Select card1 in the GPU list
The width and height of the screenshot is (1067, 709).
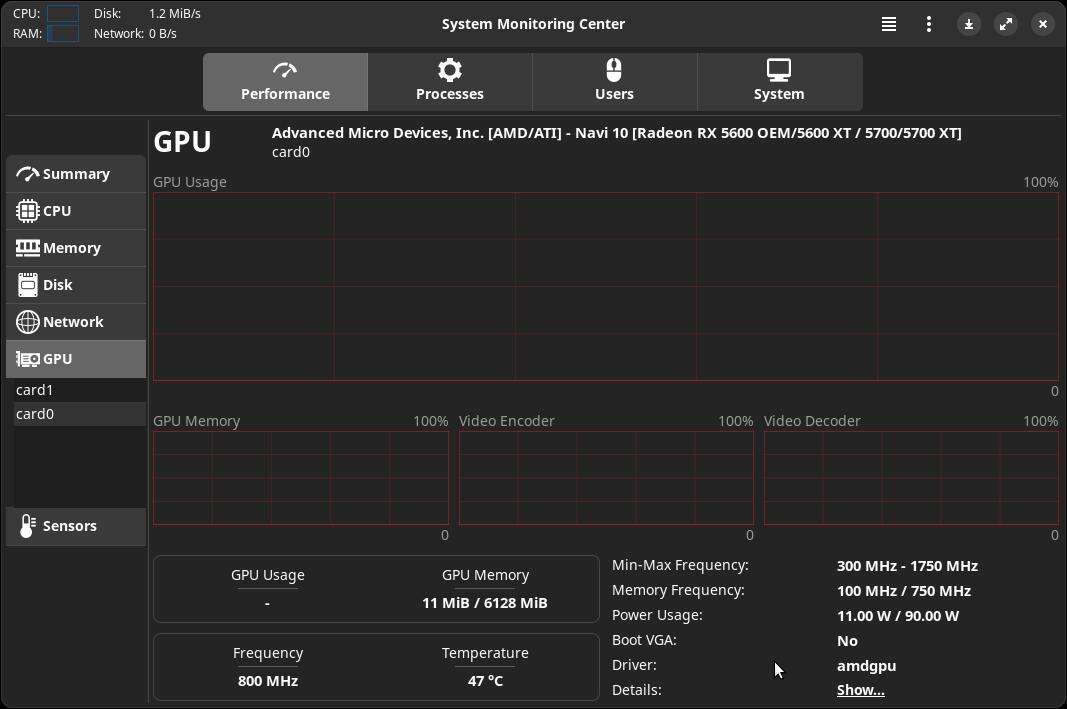pos(80,391)
